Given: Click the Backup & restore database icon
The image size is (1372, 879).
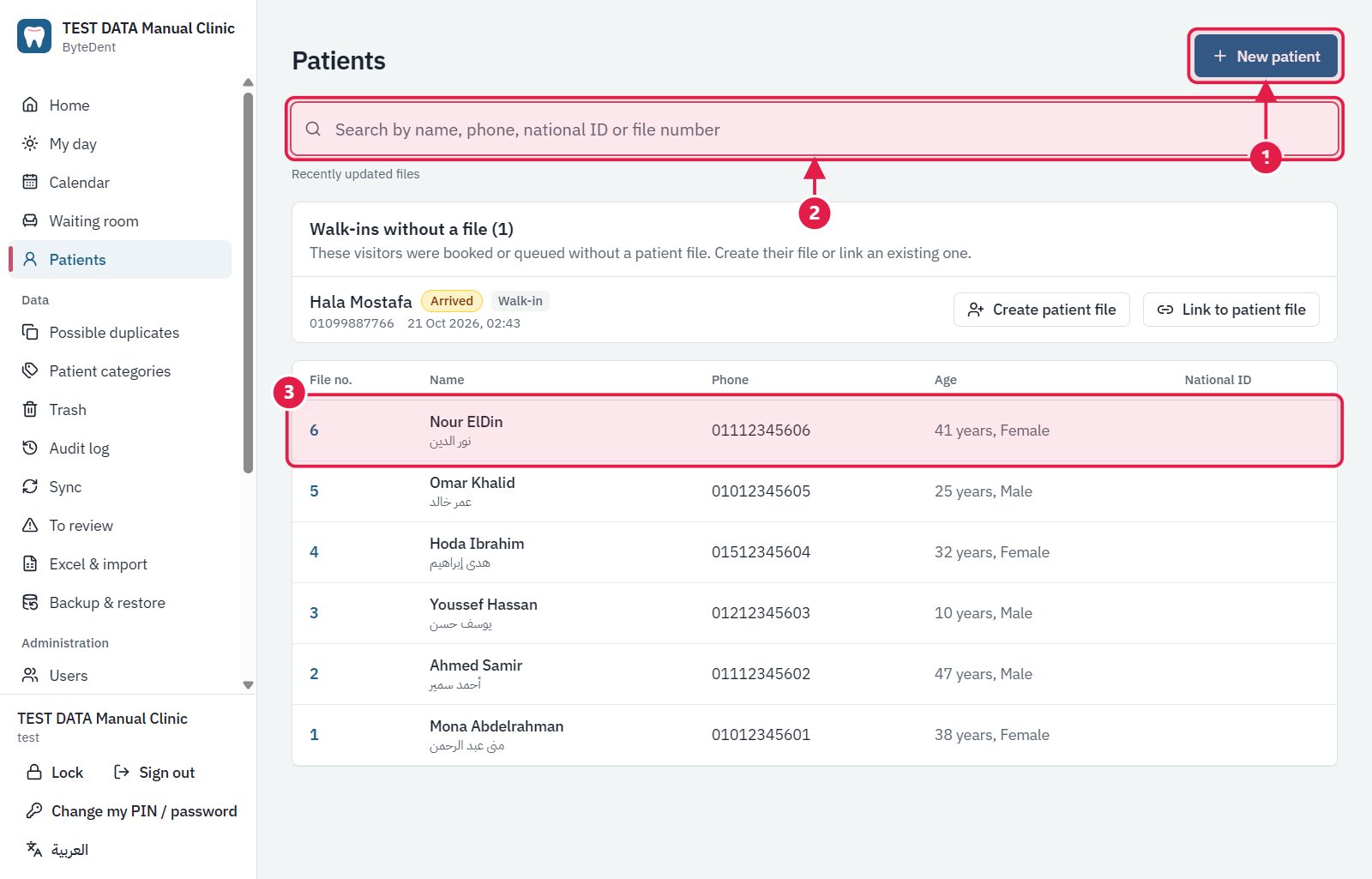Looking at the screenshot, I should [30, 602].
